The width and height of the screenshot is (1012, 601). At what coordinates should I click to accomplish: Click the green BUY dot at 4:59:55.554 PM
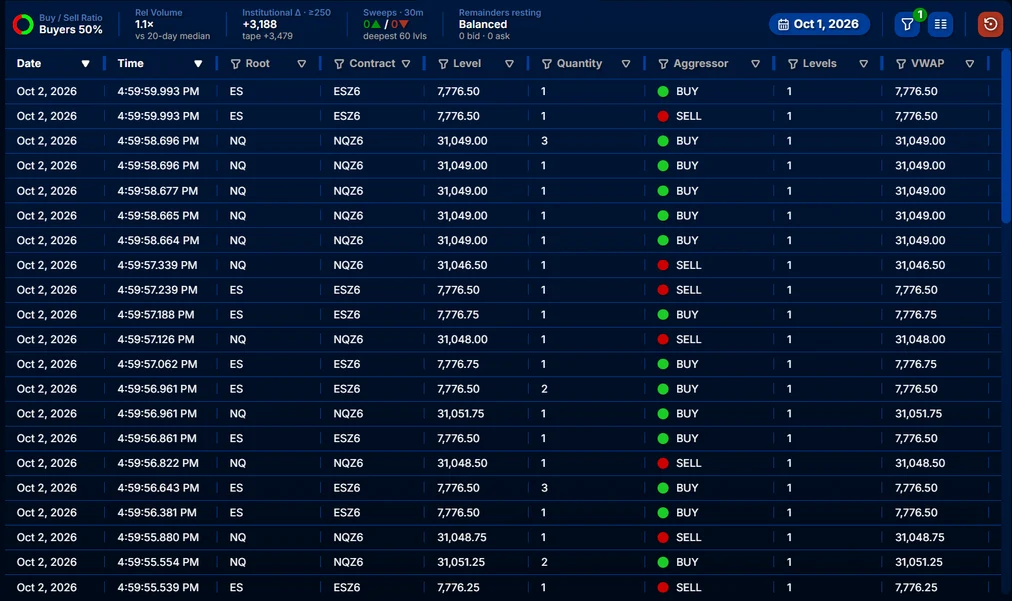[663, 562]
